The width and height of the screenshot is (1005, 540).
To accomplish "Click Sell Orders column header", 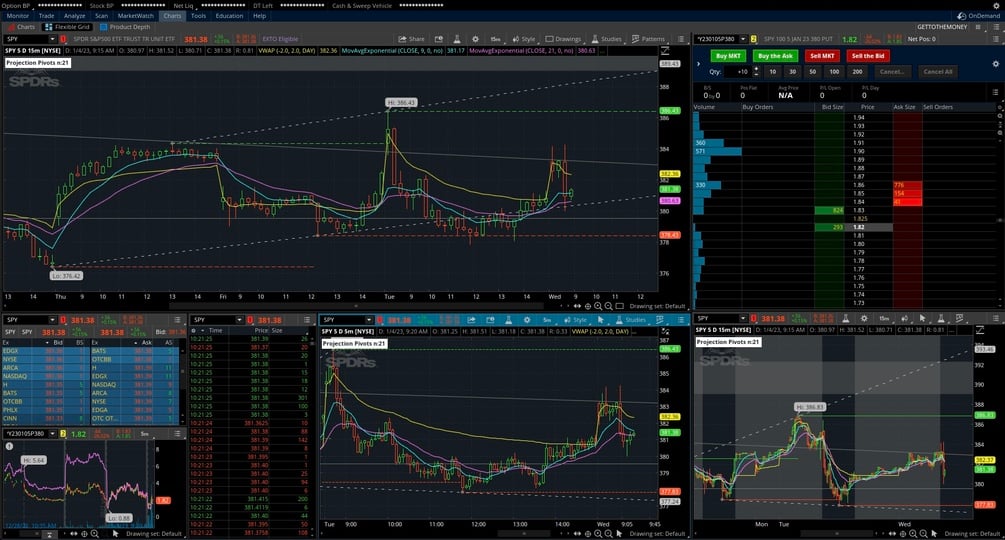I will point(938,107).
